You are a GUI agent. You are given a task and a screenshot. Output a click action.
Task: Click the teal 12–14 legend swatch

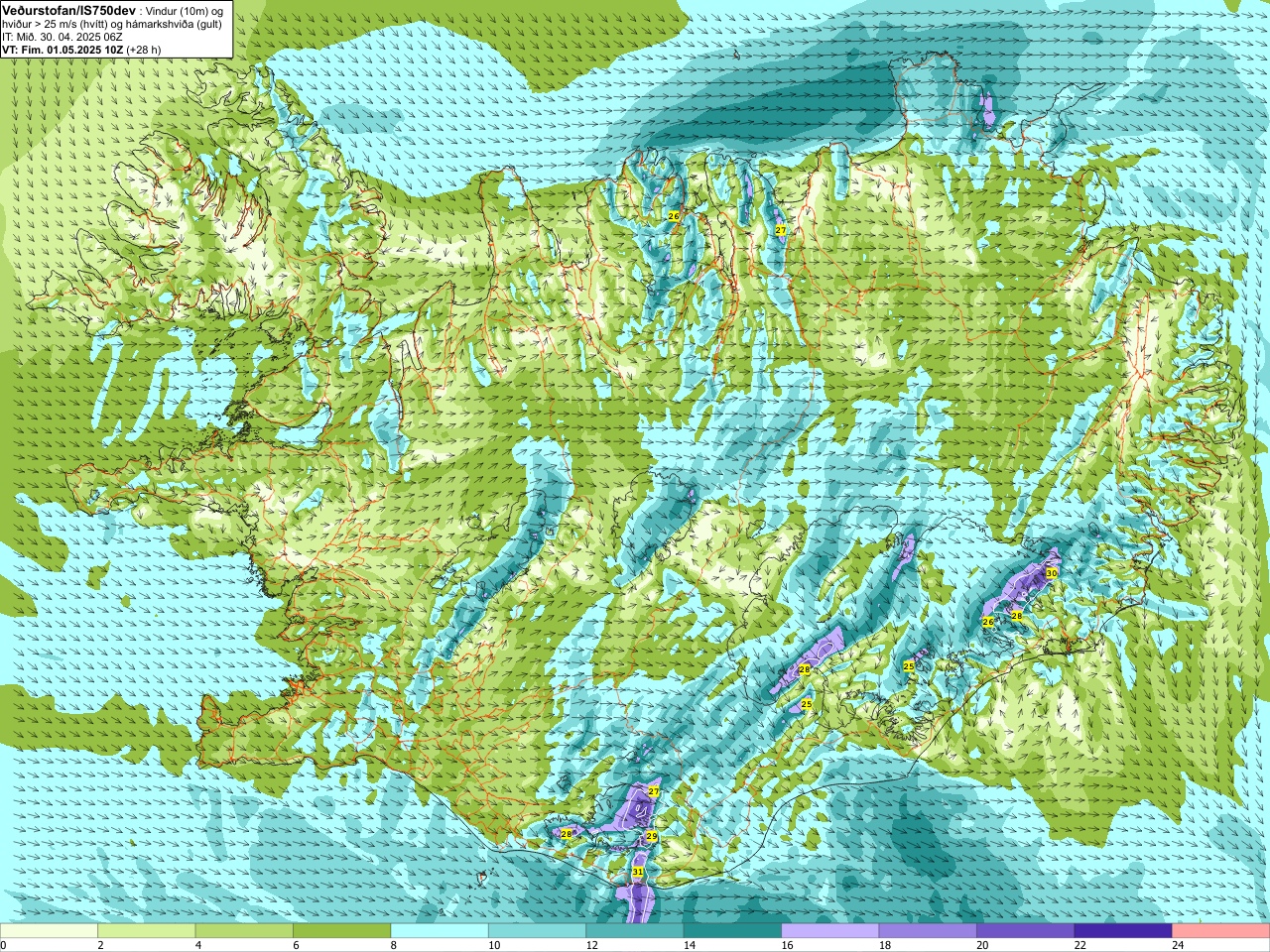pyautogui.click(x=635, y=931)
